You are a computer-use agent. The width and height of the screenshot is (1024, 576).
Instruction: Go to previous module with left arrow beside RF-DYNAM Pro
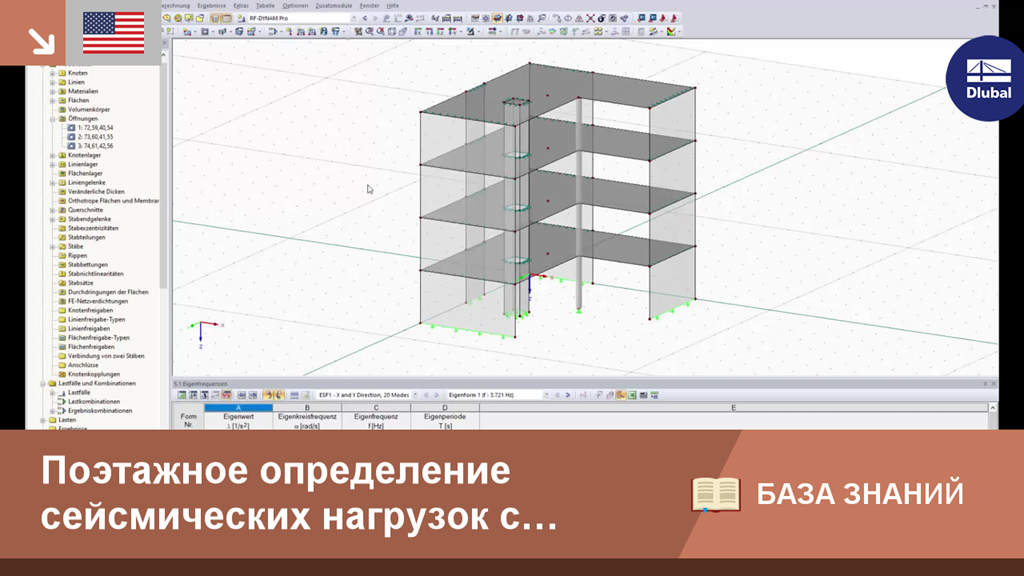point(364,18)
